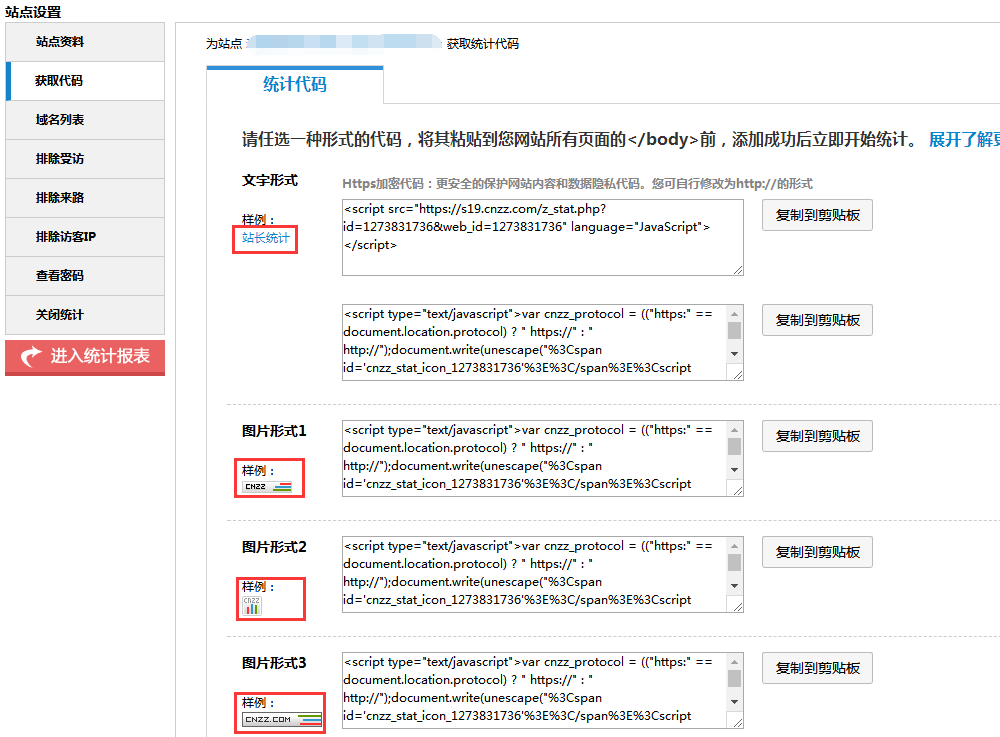Go to 排除访客IP settings

(x=66, y=237)
